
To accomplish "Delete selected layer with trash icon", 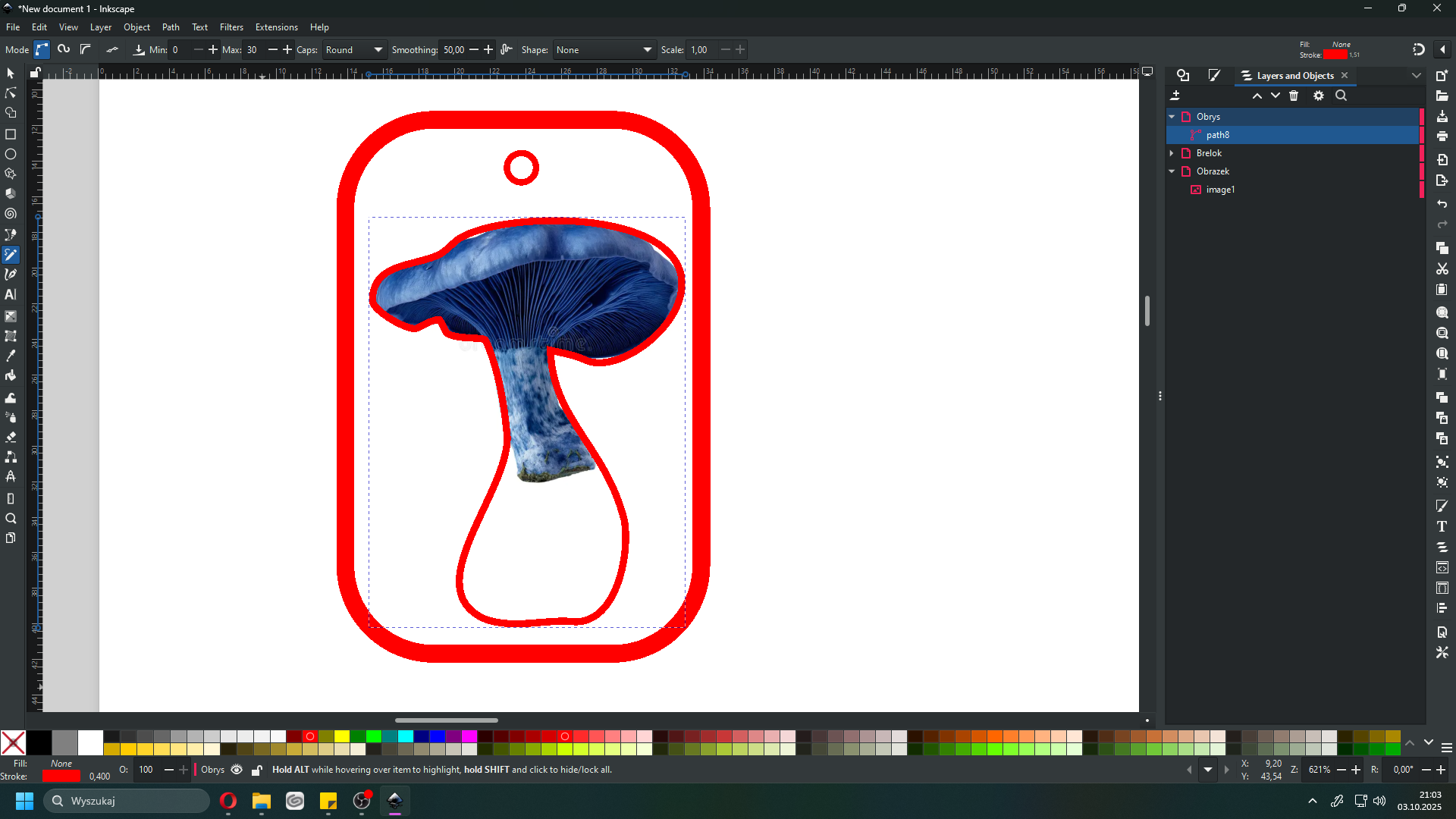I will click(x=1294, y=96).
